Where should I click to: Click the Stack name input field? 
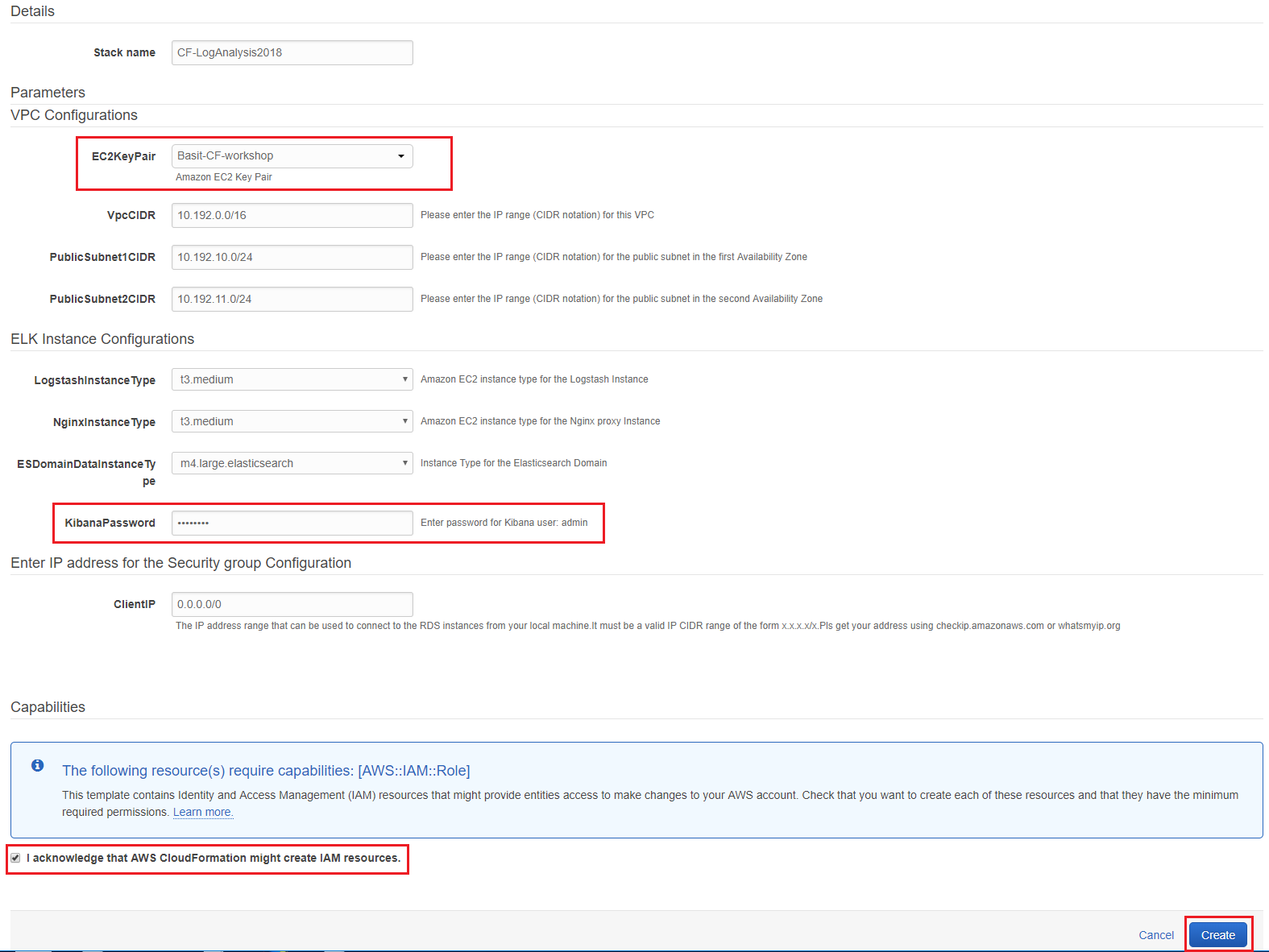292,52
